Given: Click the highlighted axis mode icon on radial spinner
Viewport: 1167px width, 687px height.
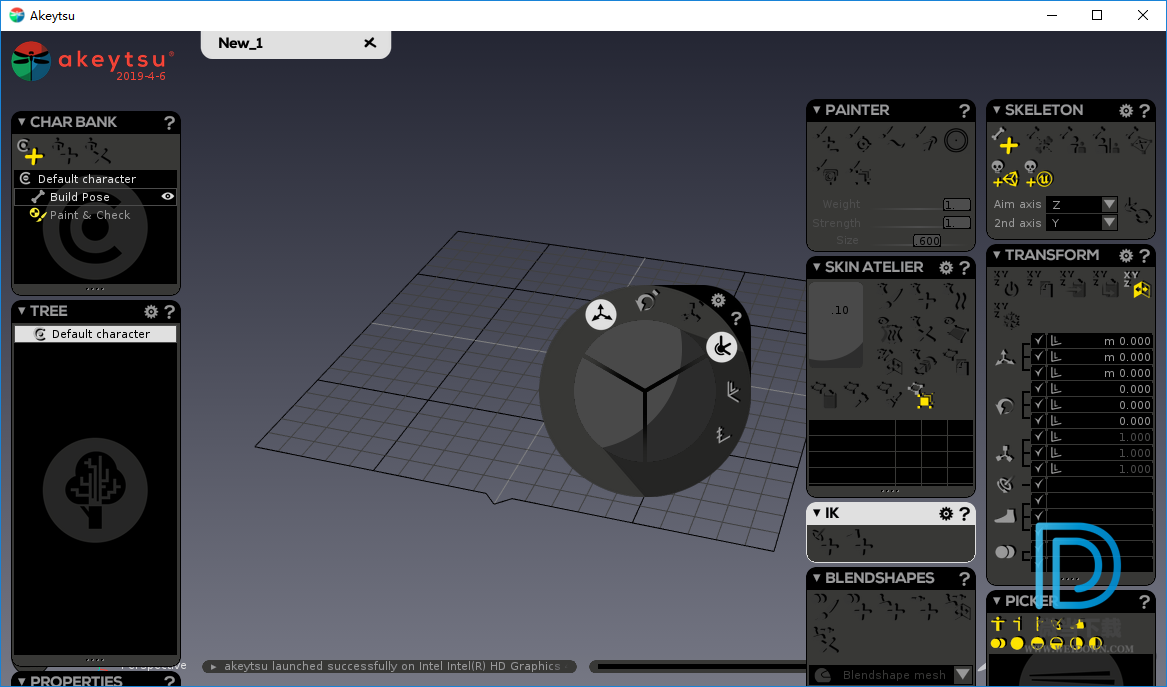Looking at the screenshot, I should (x=721, y=347).
